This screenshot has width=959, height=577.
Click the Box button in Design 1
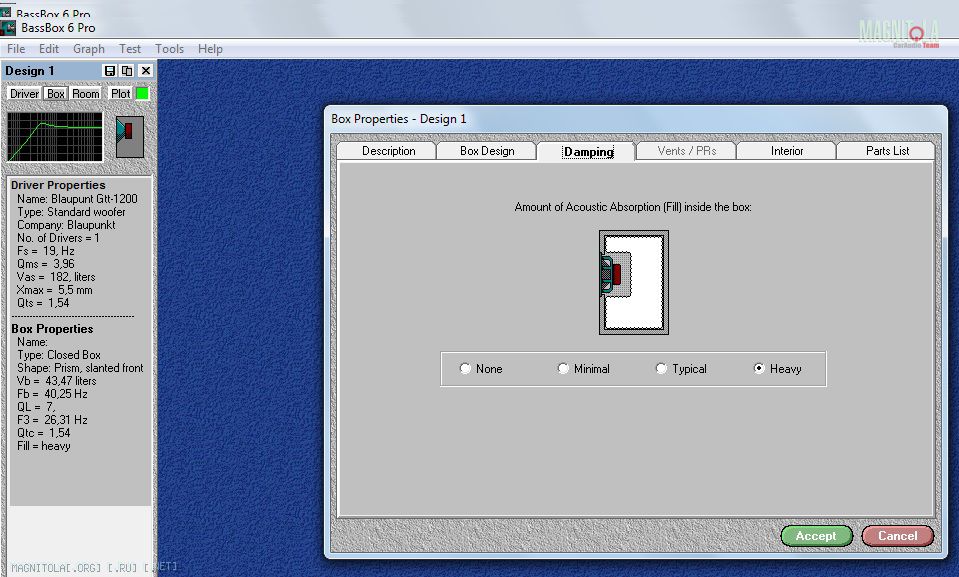pyautogui.click(x=56, y=94)
